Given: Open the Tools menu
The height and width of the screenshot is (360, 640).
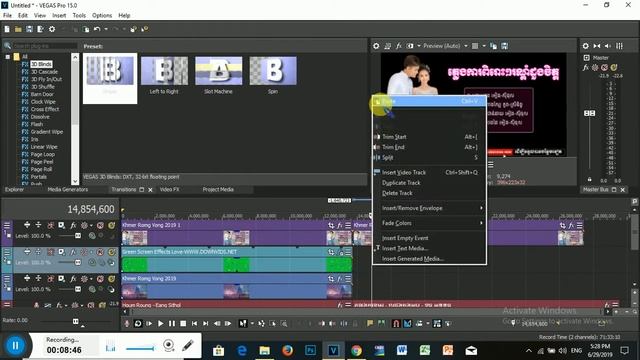Looking at the screenshot, I should (79, 16).
